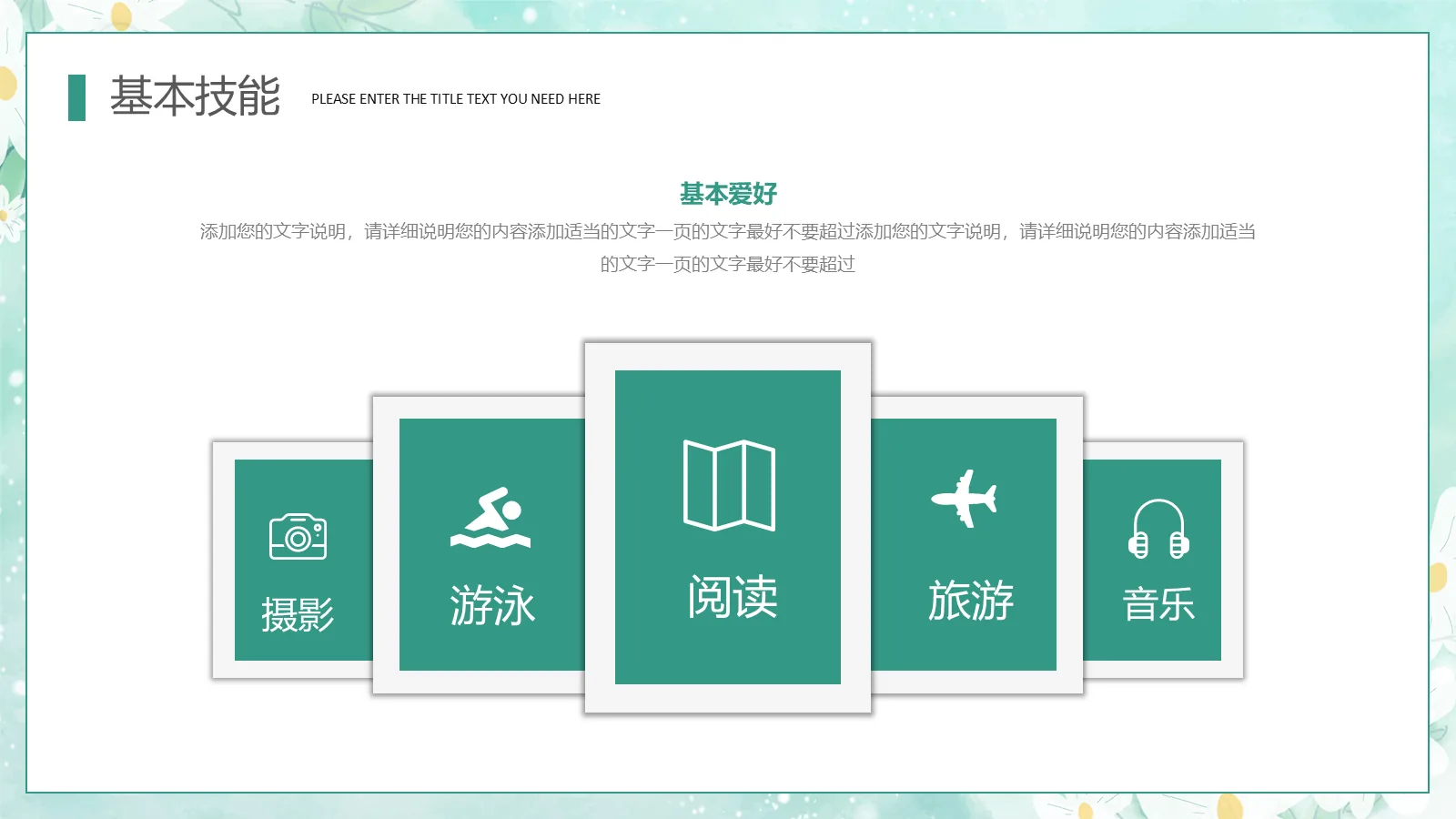
Task: Click the open book icon on the 阅读 card
Action: click(728, 484)
